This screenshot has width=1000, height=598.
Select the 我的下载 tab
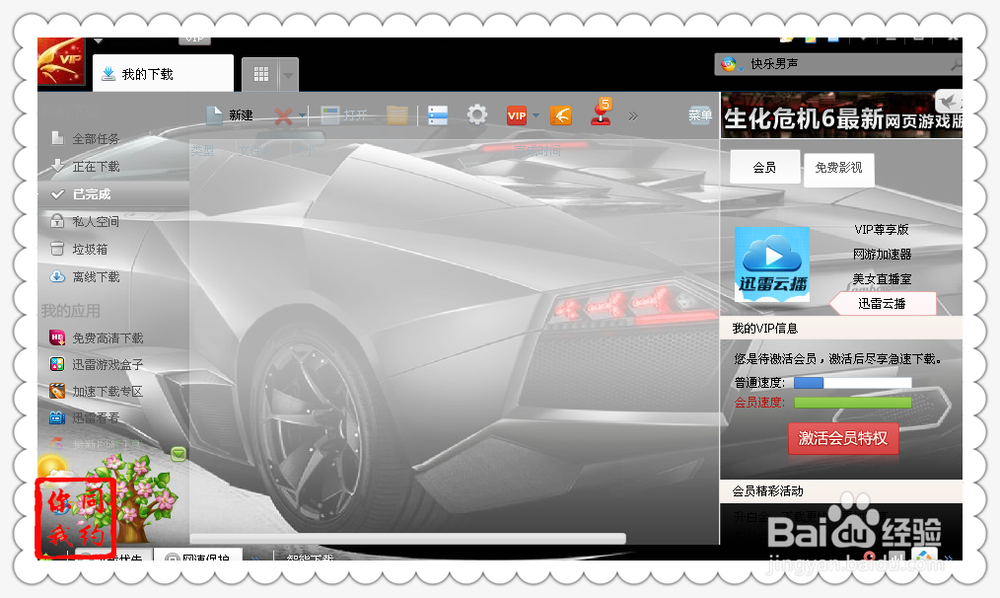point(163,74)
